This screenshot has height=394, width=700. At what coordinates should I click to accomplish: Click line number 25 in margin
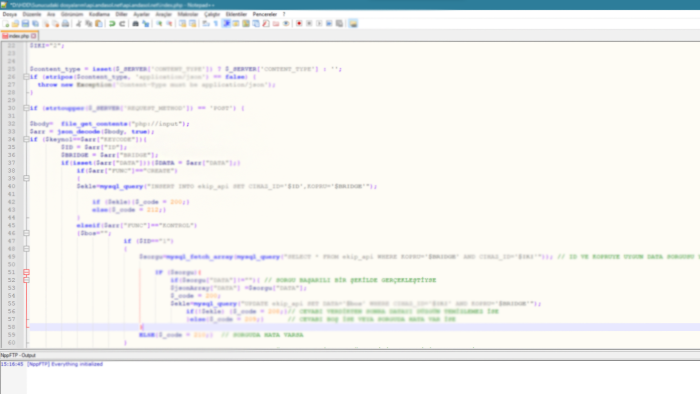(x=11, y=69)
